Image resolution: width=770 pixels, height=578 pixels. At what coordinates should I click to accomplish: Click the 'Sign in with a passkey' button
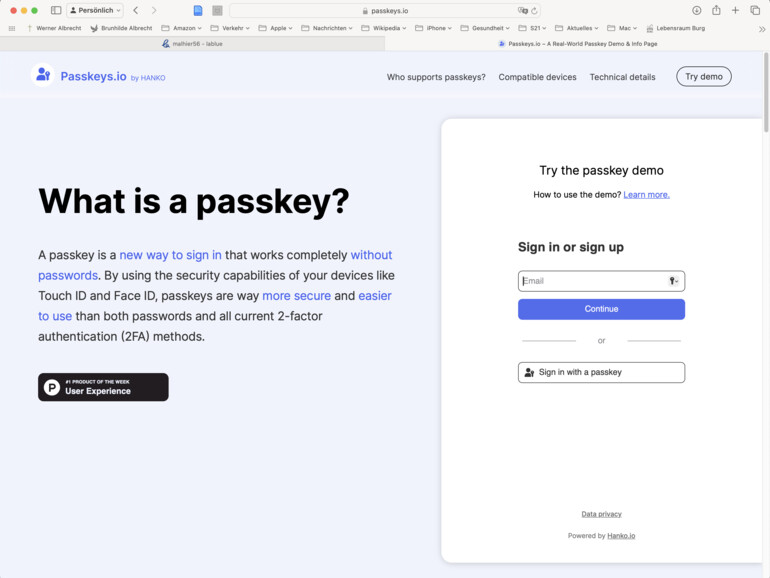pos(601,372)
